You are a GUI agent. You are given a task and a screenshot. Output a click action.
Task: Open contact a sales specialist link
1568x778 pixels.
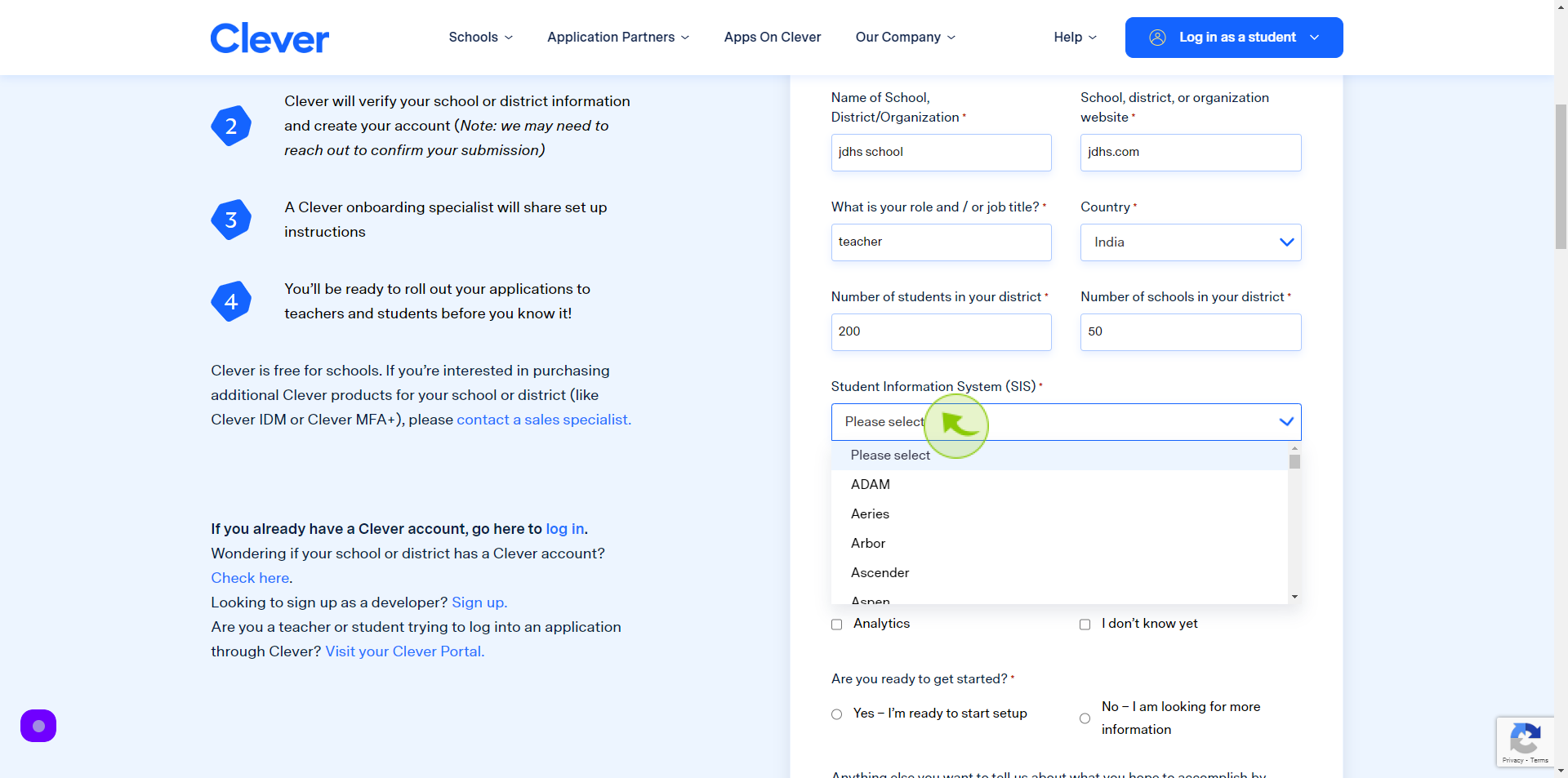[543, 420]
